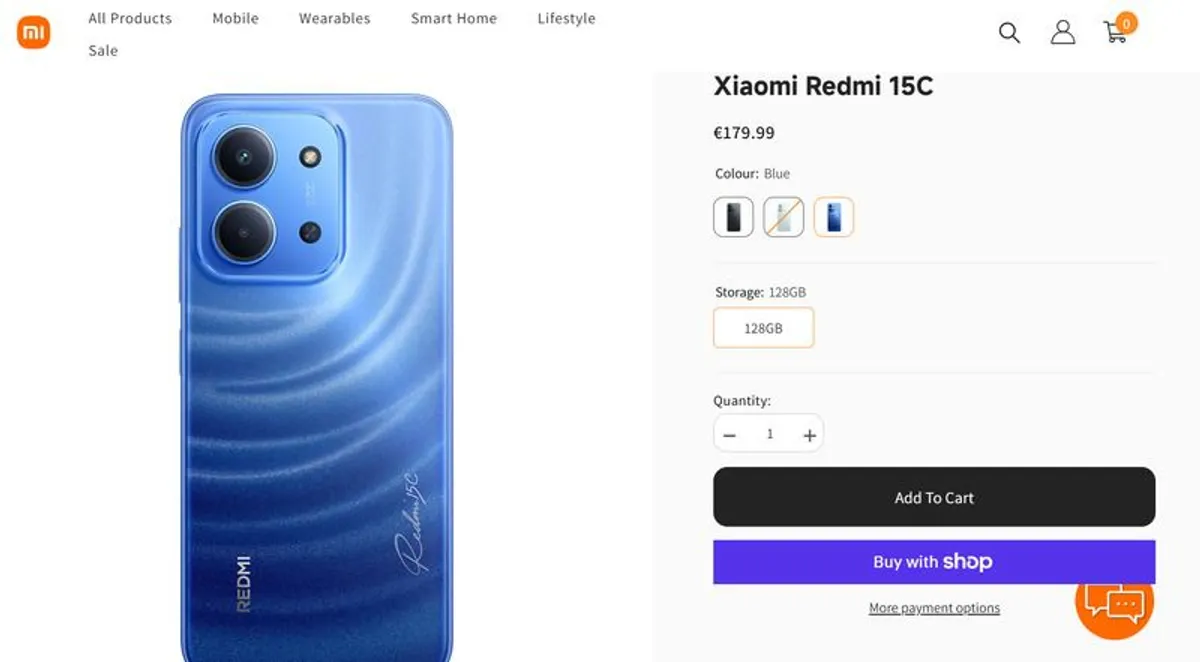
Task: Open the Wearables menu item
Action: pos(333,18)
